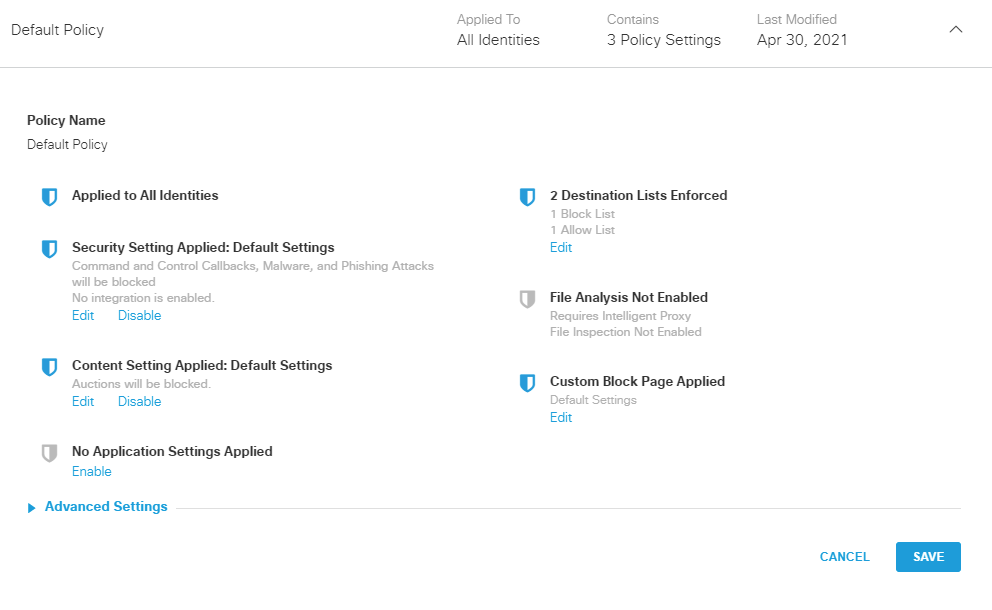The height and width of the screenshot is (610, 992).
Task: Disable the Content Setting
Action: [139, 402]
